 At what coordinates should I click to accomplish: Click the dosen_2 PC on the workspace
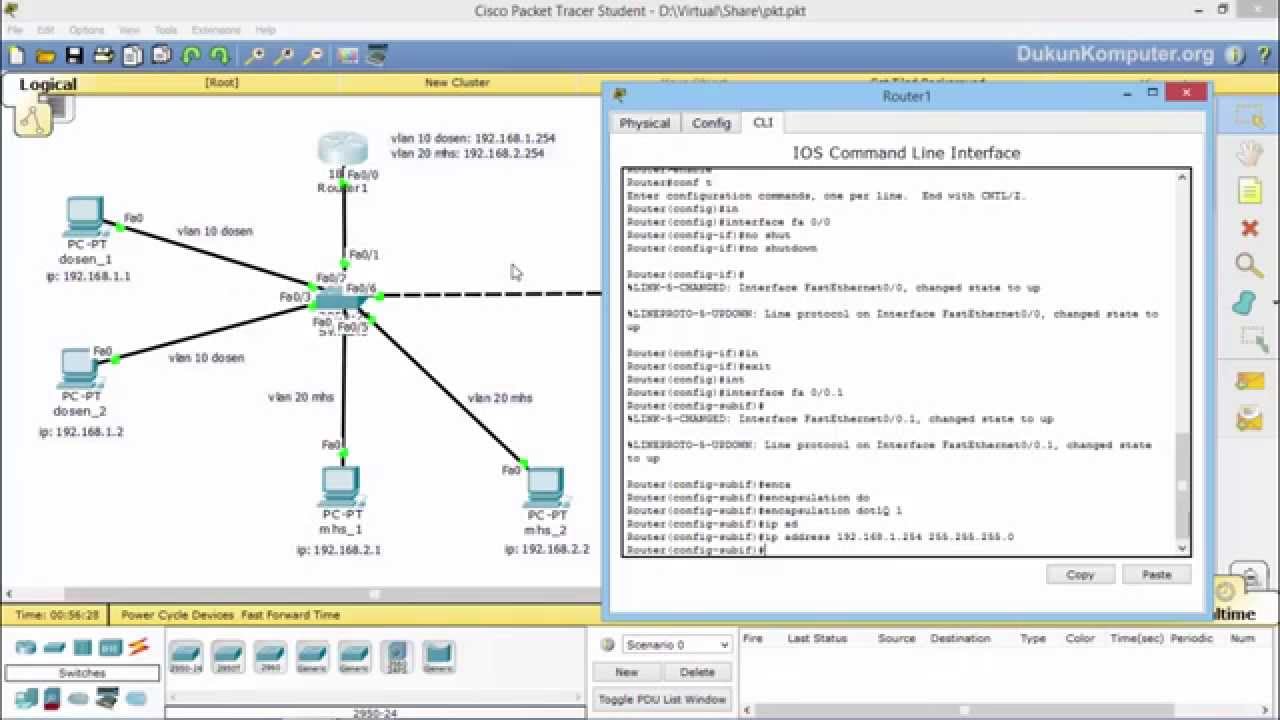point(80,368)
